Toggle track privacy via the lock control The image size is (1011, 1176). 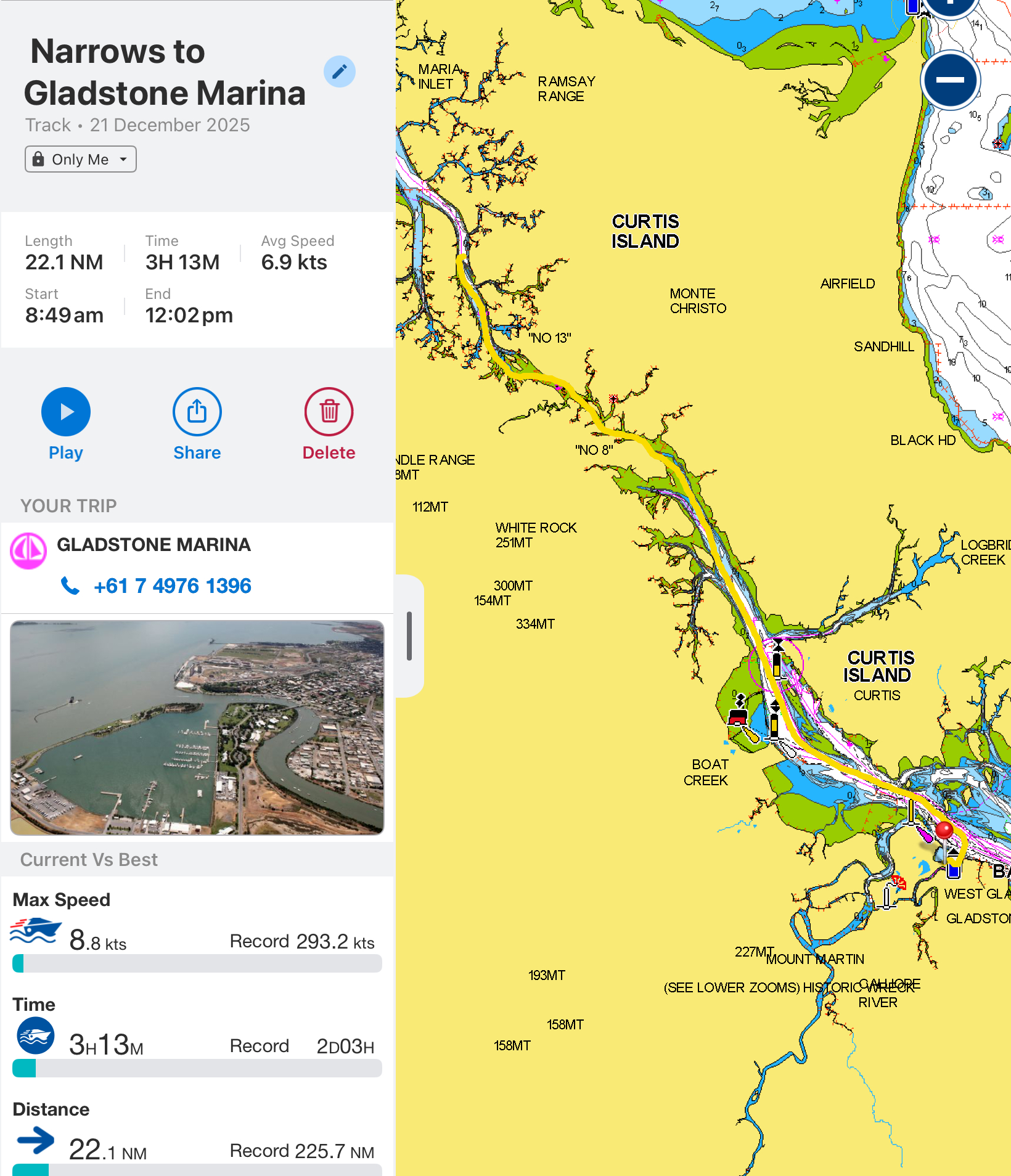(38, 159)
